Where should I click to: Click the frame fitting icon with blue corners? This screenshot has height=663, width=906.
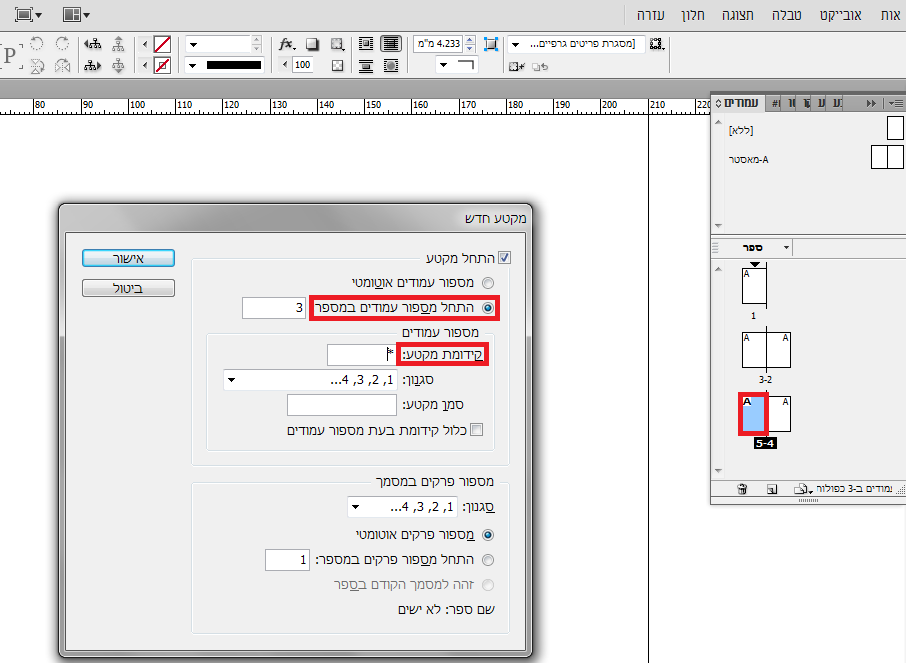point(491,44)
